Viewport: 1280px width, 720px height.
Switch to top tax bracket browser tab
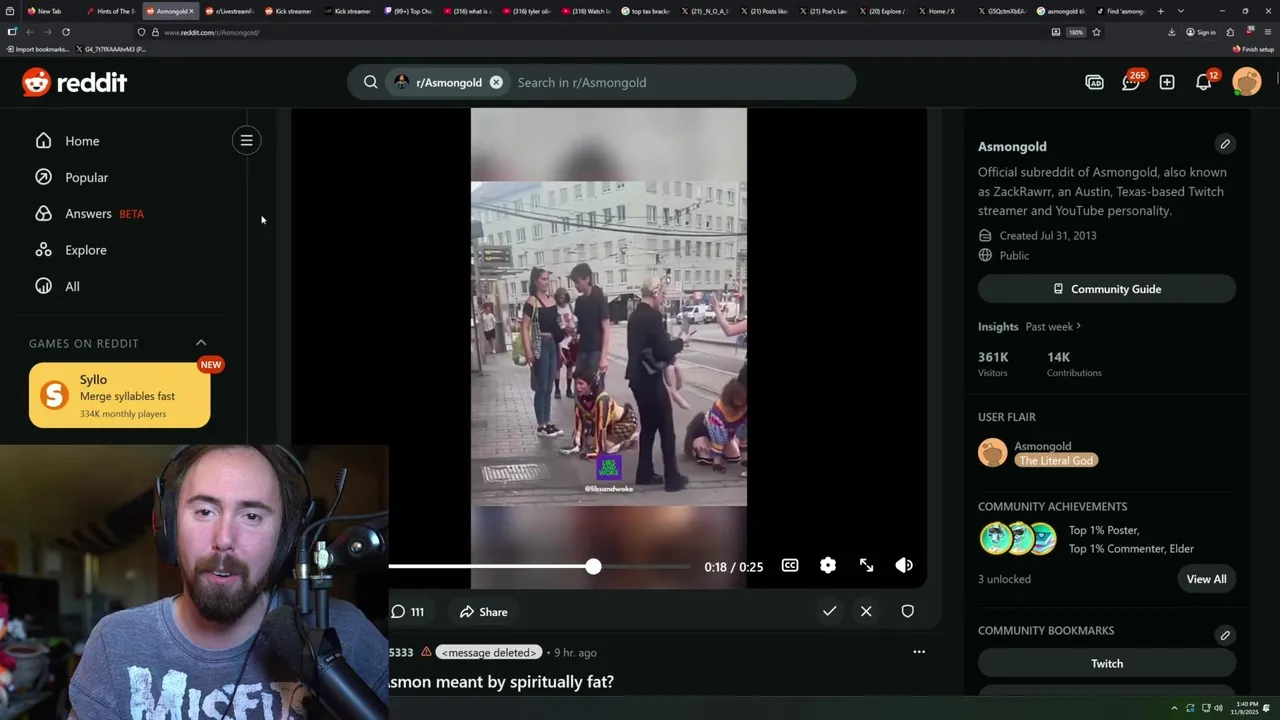[645, 11]
